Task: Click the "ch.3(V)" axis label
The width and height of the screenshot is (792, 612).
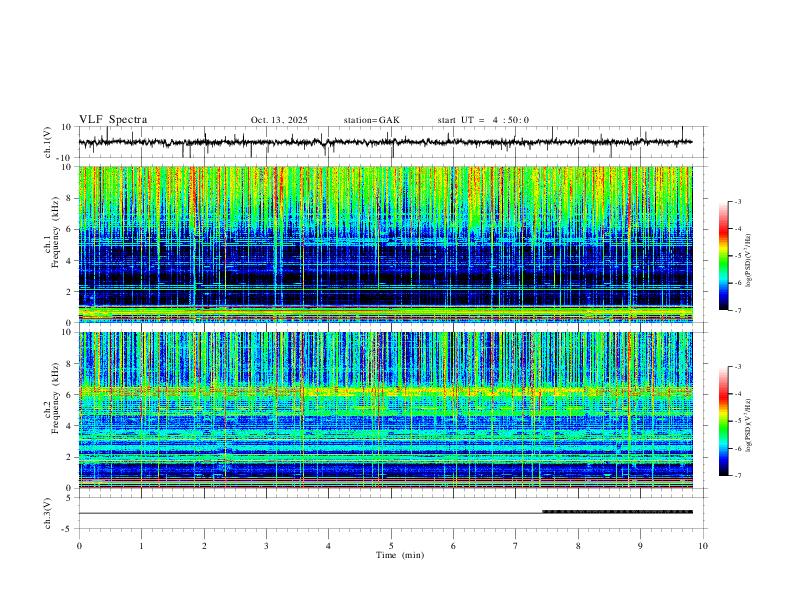Action: (x=48, y=514)
